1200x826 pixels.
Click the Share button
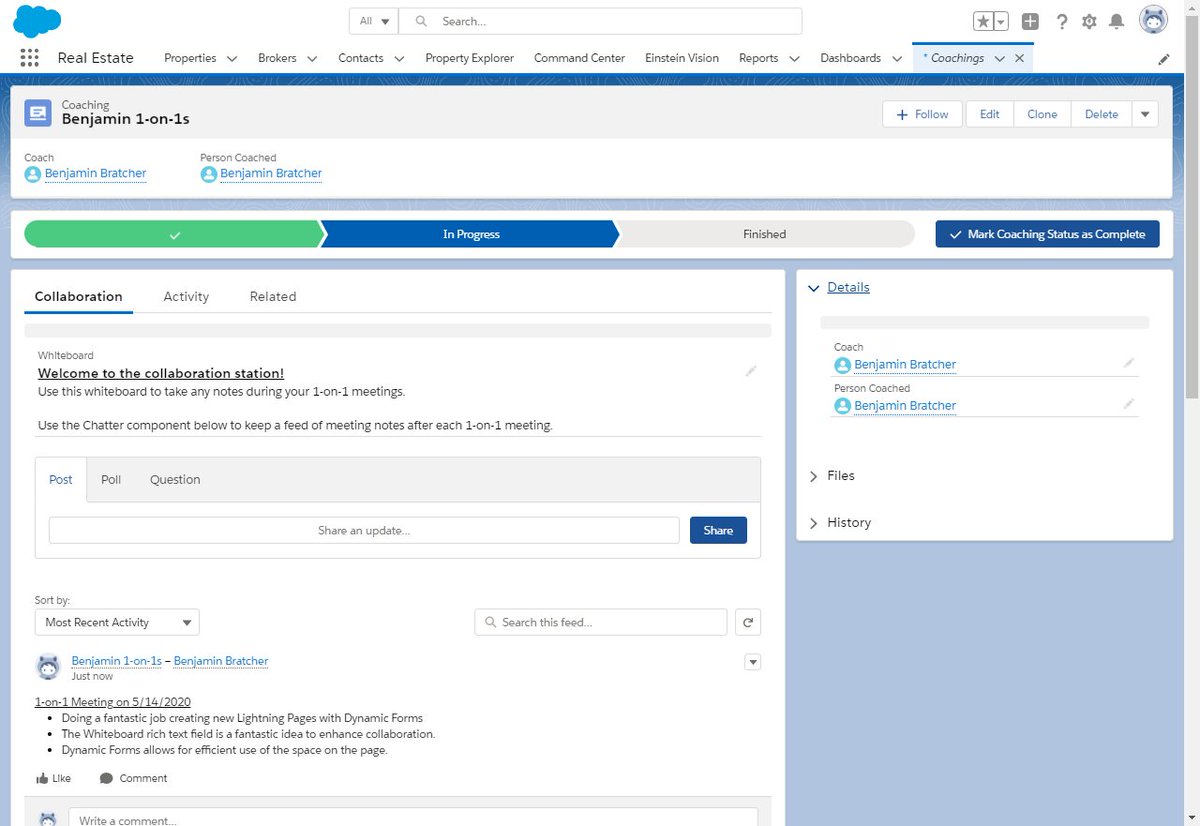click(718, 530)
